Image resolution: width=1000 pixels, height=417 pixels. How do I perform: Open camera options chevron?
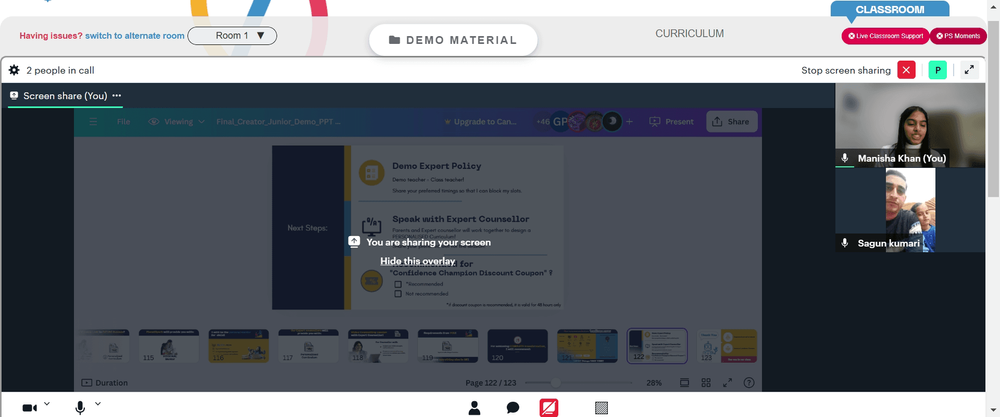click(47, 404)
